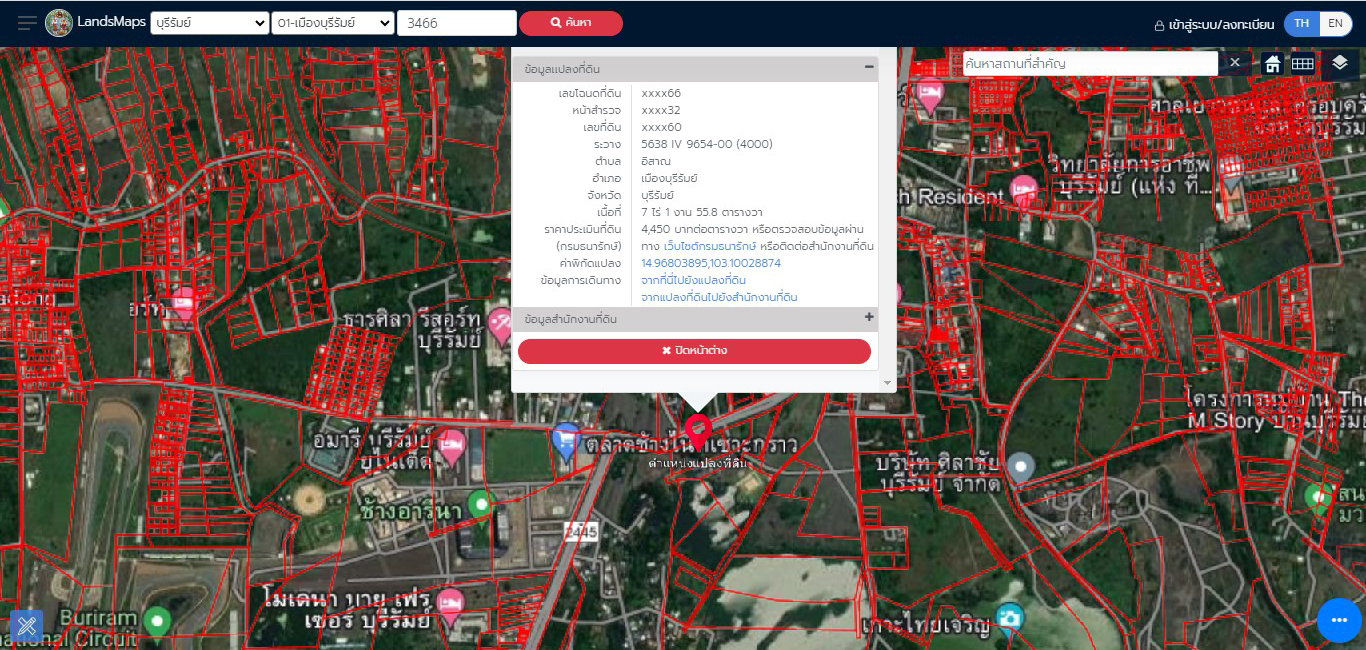Open the grid basemap icon
1366x650 pixels.
(x=1301, y=64)
